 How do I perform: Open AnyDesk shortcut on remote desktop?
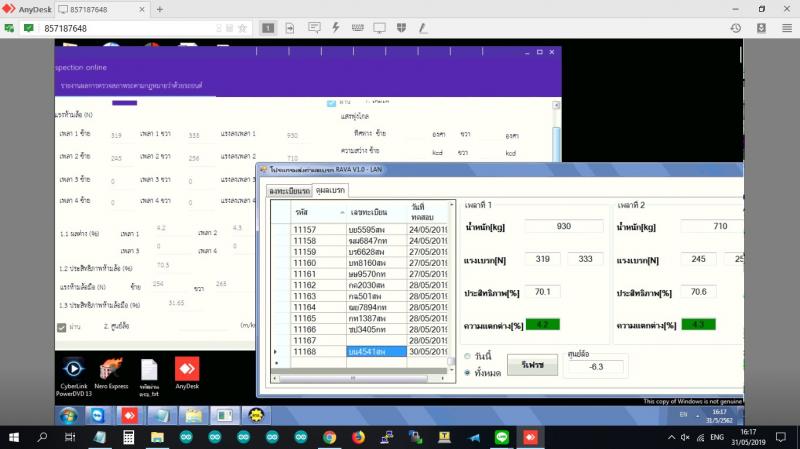tap(187, 373)
